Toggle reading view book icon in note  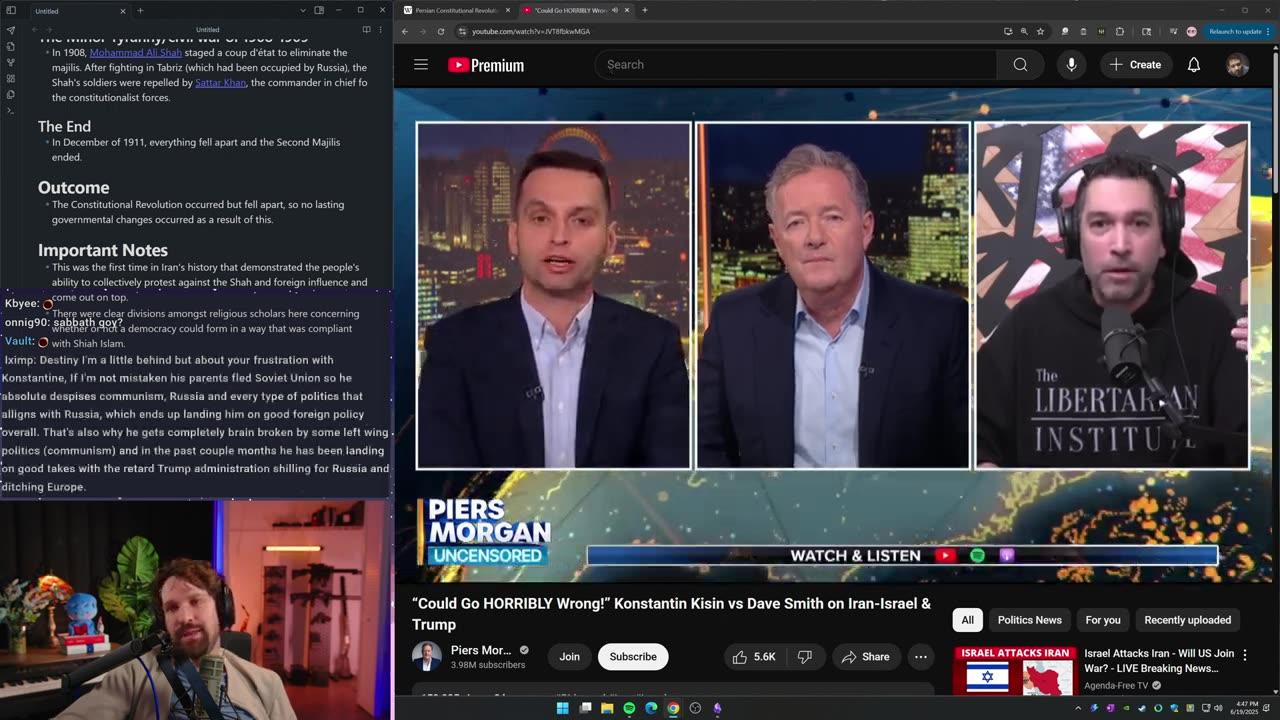[366, 30]
